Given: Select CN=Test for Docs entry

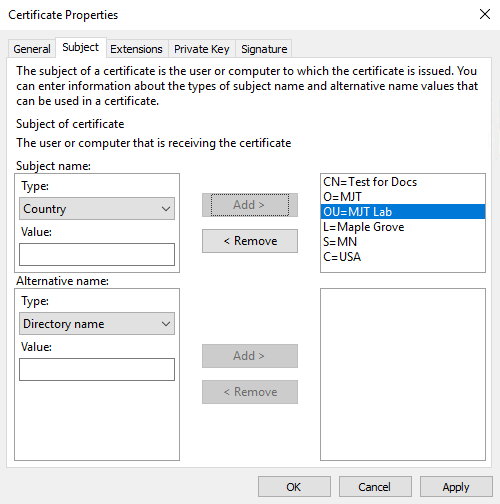Looking at the screenshot, I should [x=403, y=182].
